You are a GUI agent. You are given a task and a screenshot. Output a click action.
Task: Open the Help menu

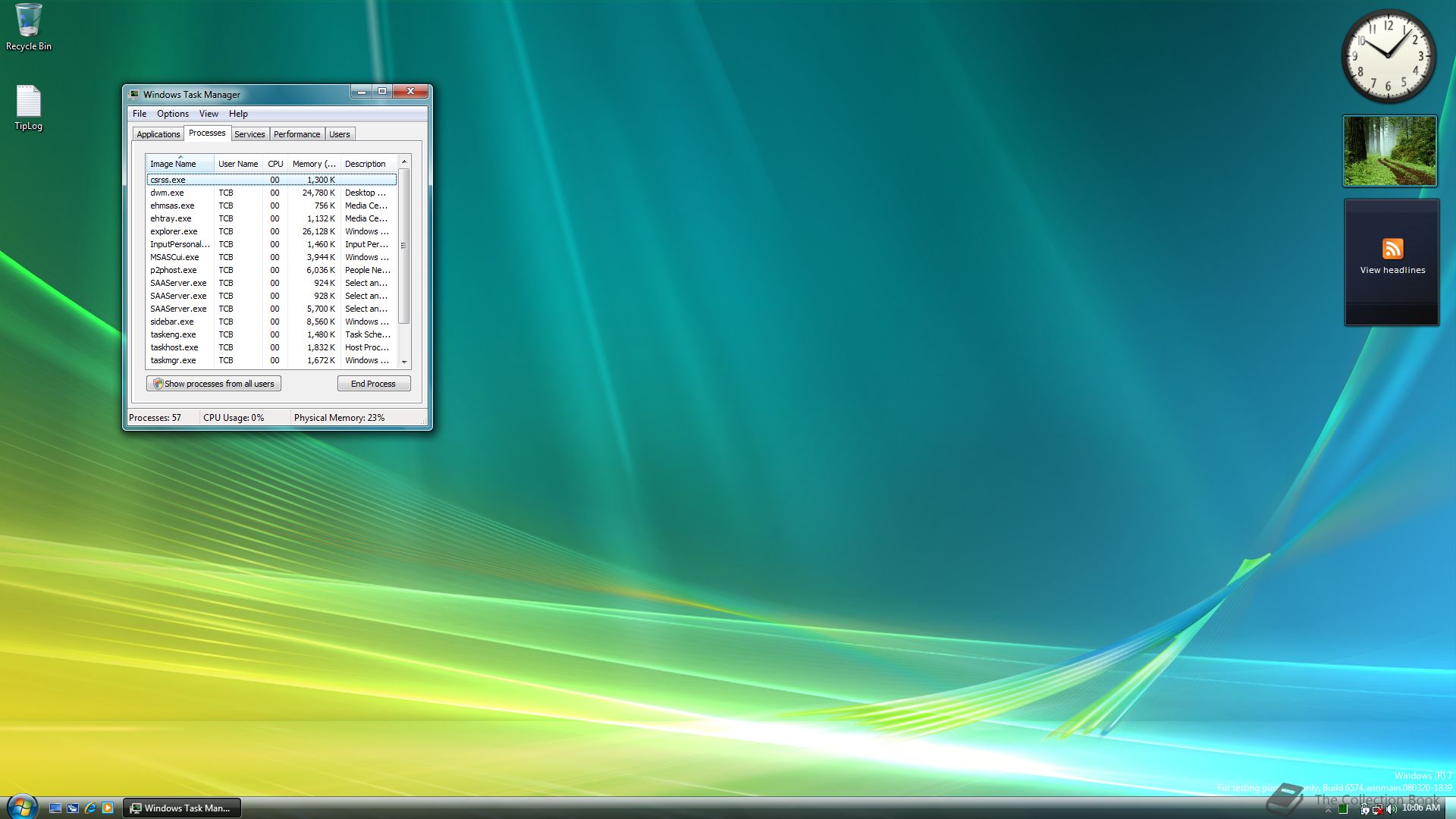click(x=238, y=114)
